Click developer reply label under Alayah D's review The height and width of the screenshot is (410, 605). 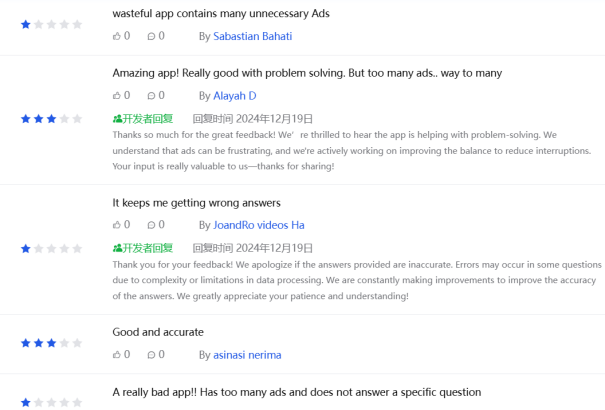143,119
